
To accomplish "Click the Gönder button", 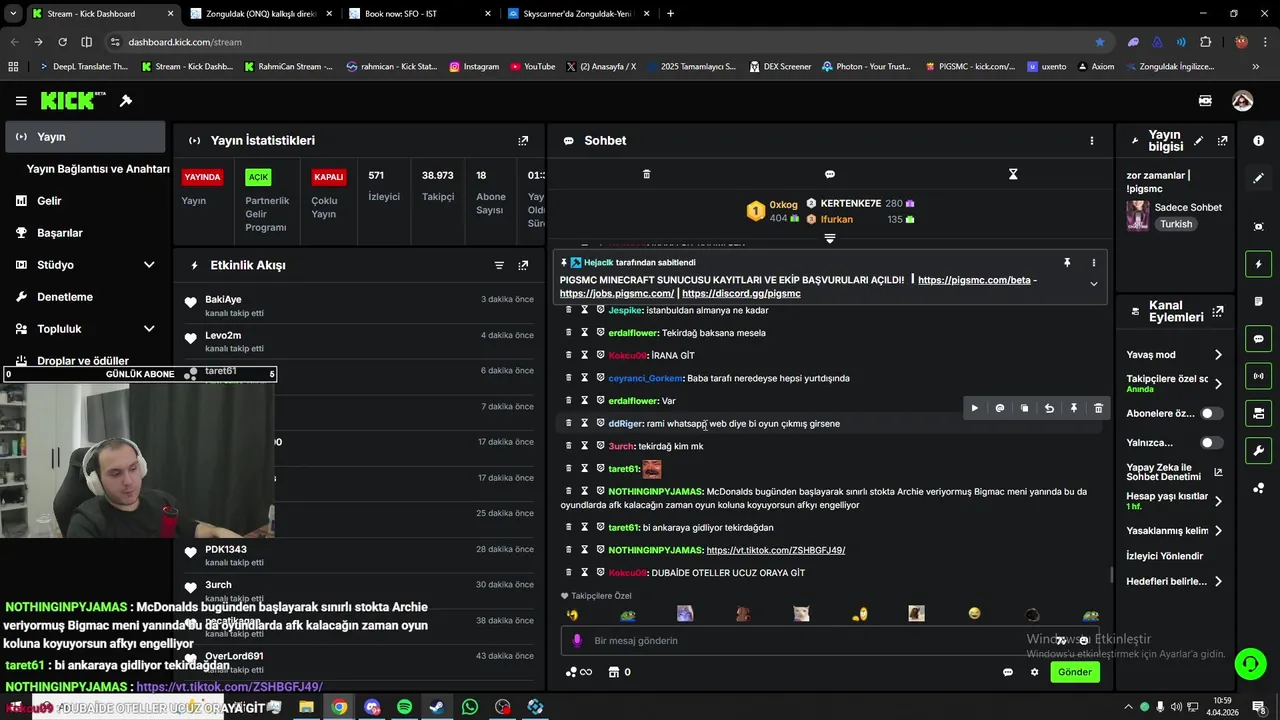I will 1075,672.
